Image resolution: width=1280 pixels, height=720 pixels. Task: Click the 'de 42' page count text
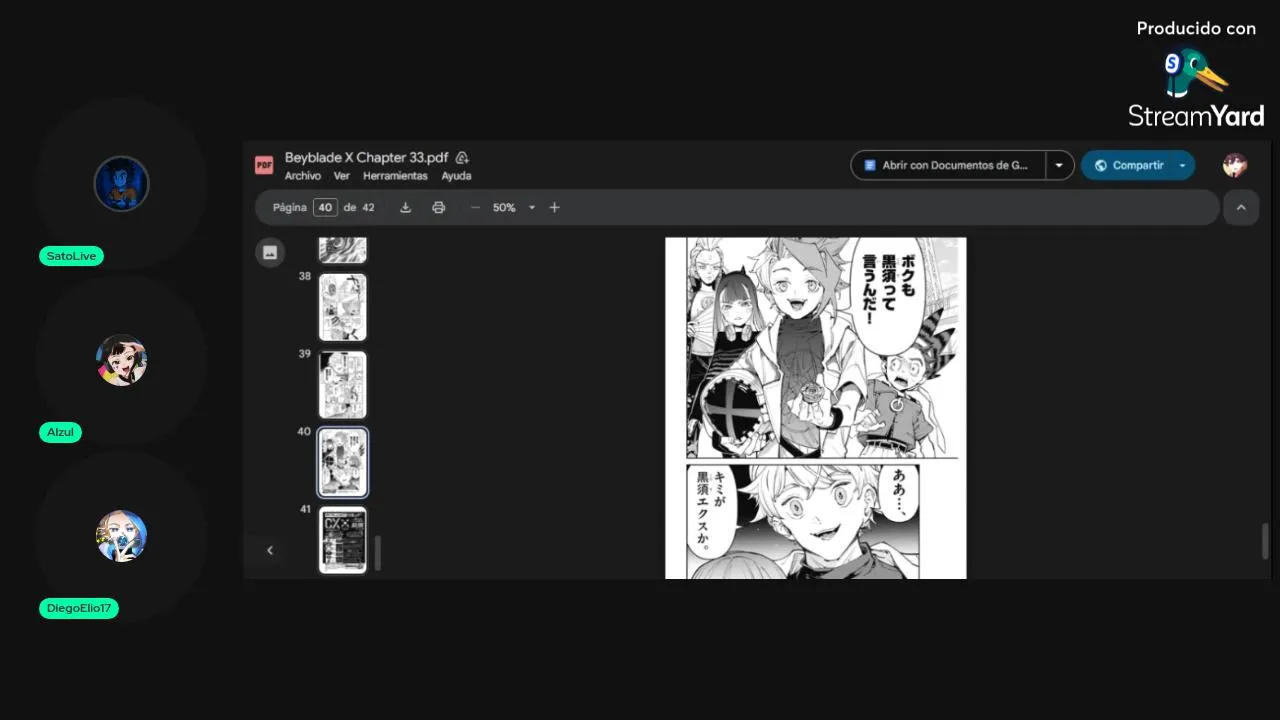tap(359, 207)
